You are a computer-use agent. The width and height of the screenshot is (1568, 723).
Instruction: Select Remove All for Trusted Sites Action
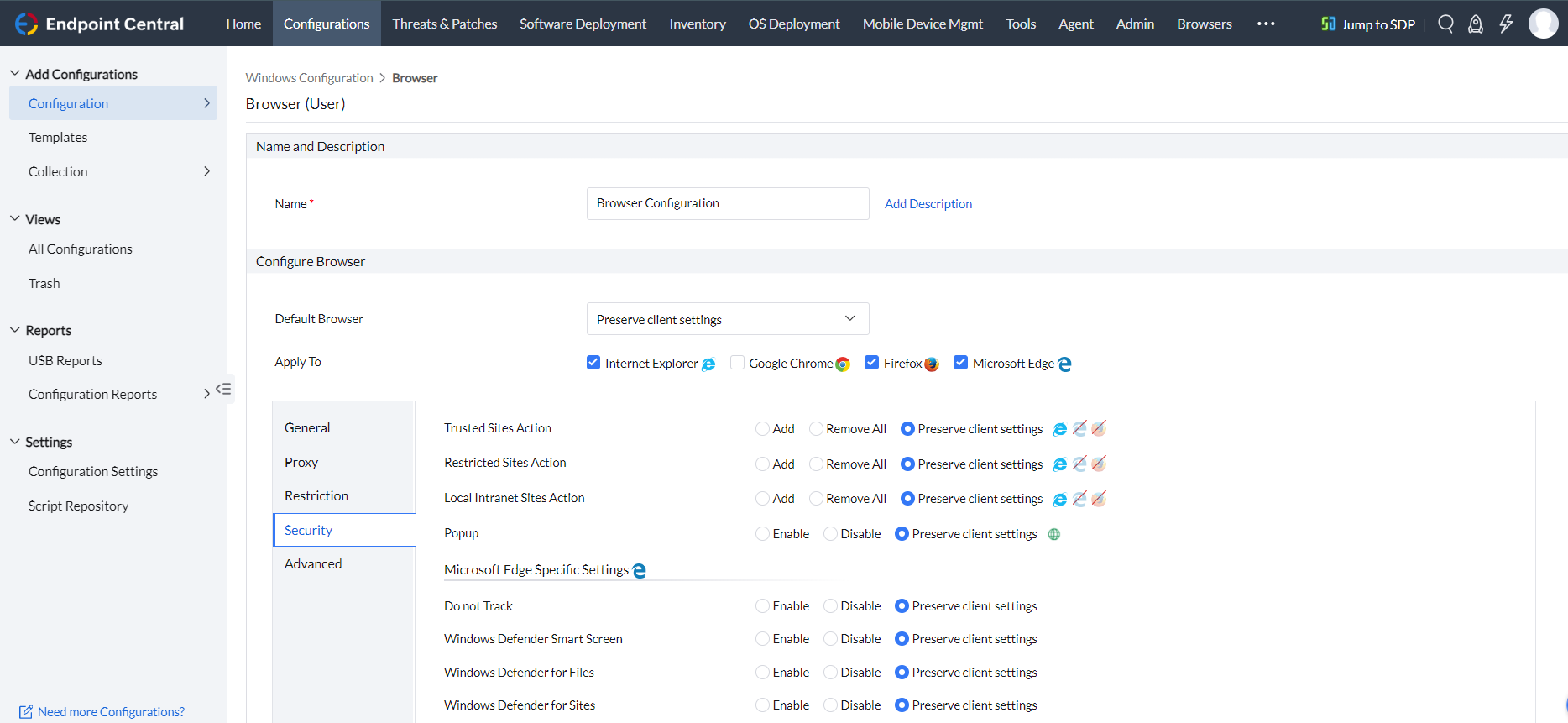tap(816, 429)
